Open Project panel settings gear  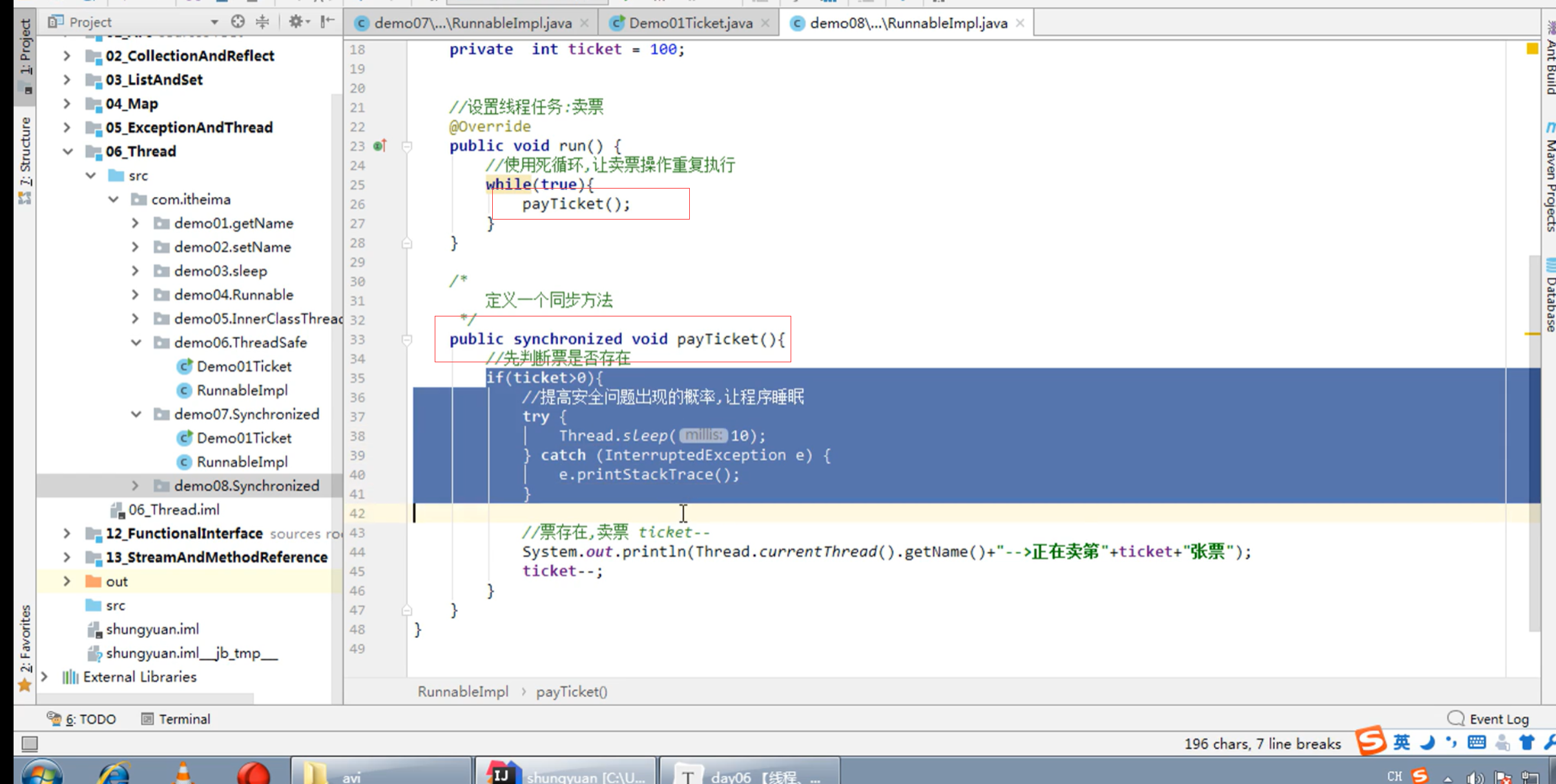(296, 22)
